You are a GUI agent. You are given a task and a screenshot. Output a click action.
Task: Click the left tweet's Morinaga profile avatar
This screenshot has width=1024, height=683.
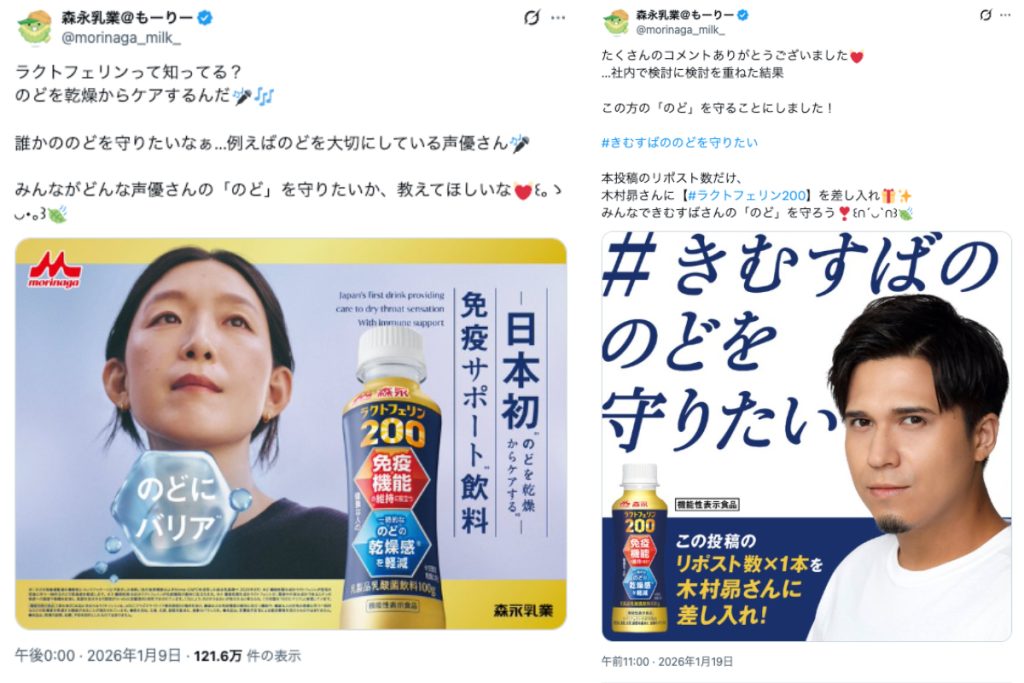[34, 27]
